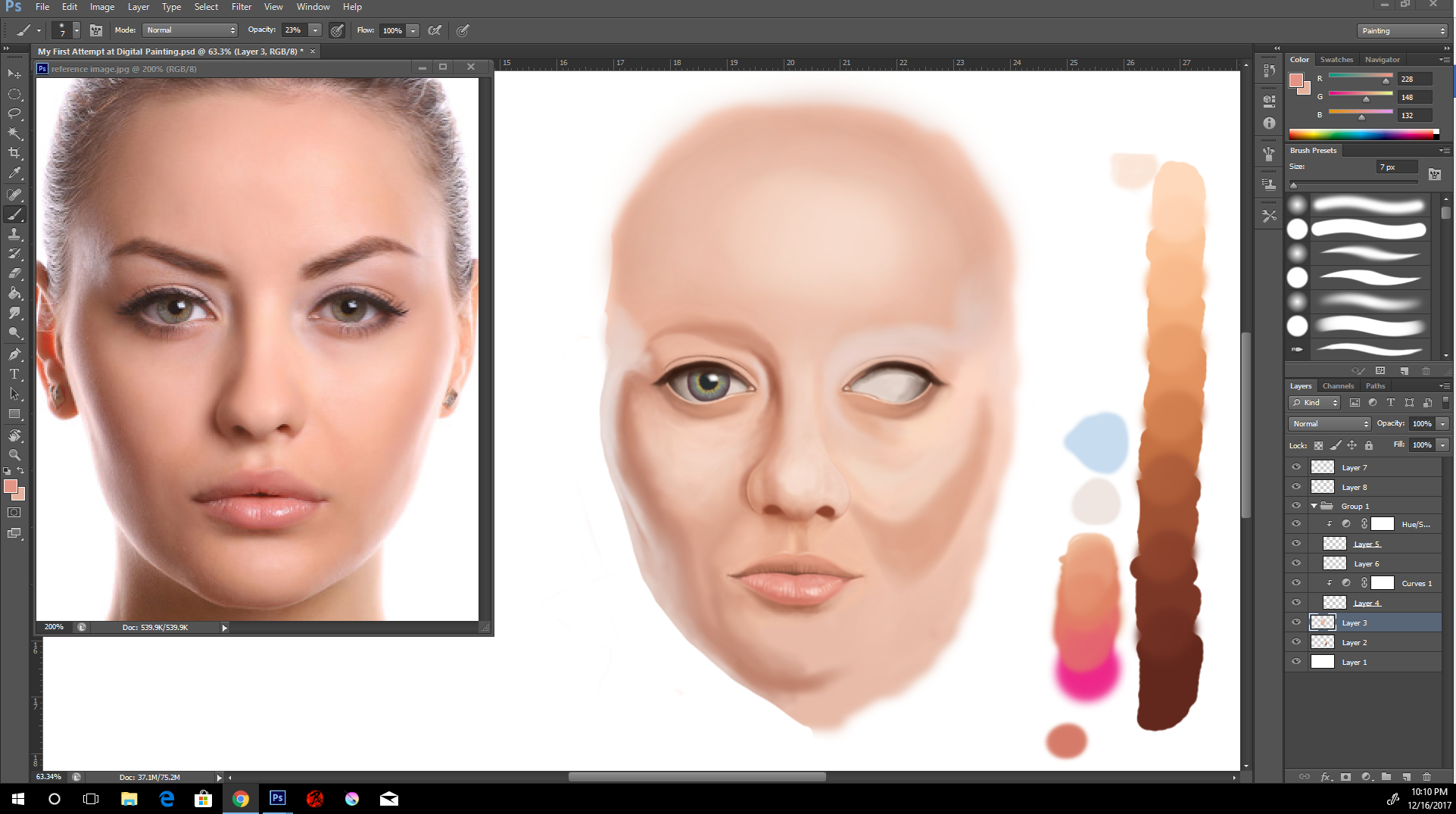Select the Rectangle shape tool
Viewport: 1456px width, 814px height.
pyautogui.click(x=14, y=414)
